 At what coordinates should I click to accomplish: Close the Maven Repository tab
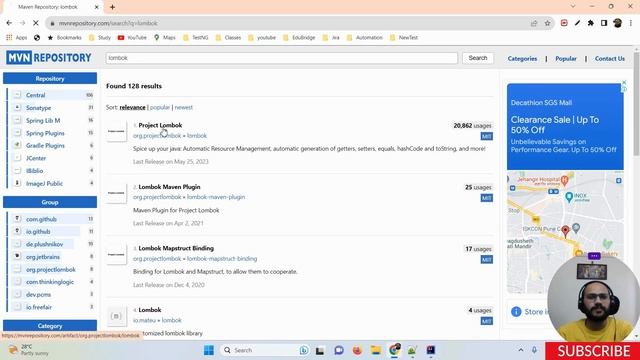pos(97,7)
